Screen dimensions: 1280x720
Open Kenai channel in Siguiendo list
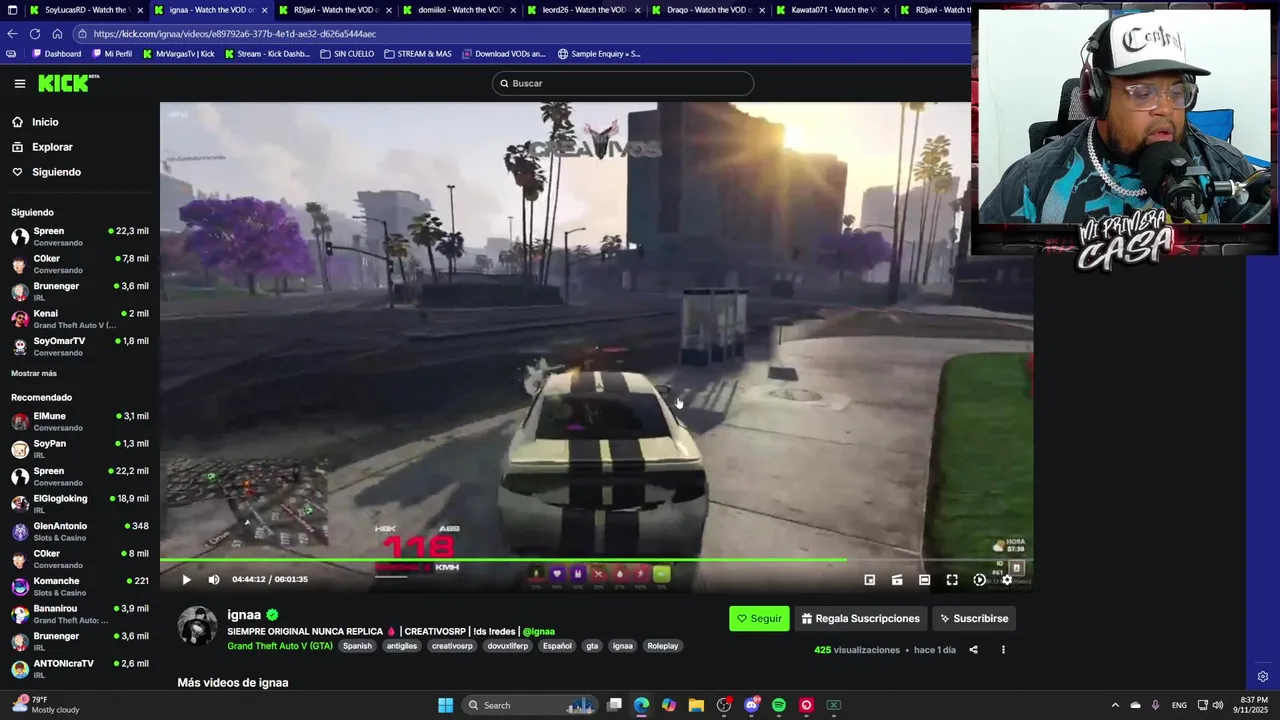point(80,319)
